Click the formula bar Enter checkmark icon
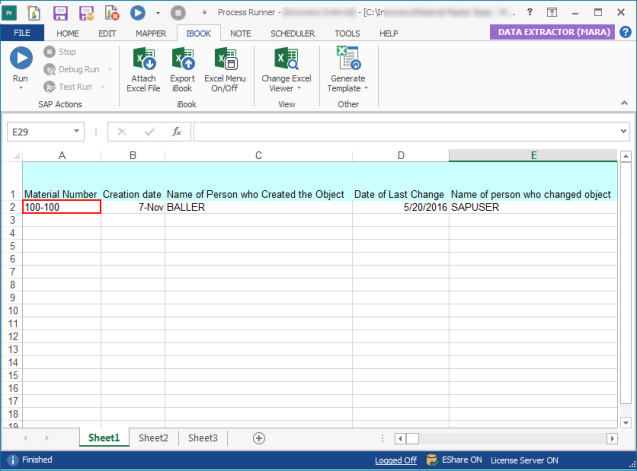 click(x=150, y=132)
